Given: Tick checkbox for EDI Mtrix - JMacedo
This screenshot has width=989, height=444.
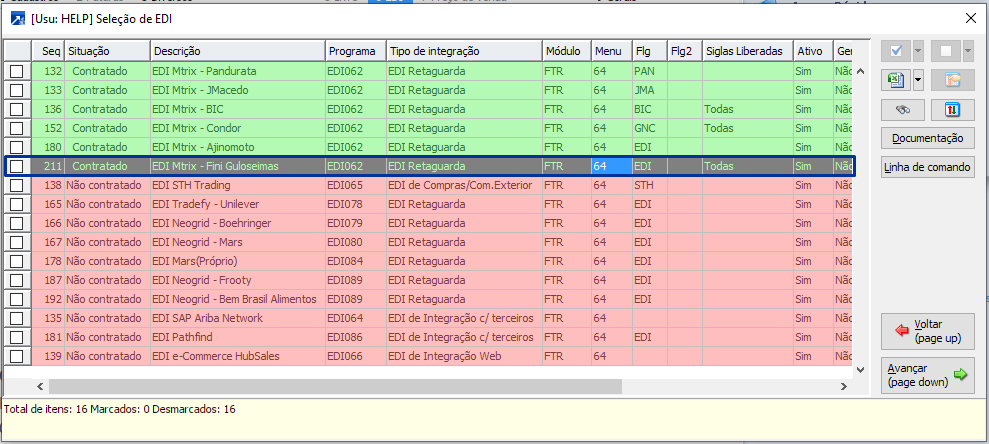Looking at the screenshot, I should pyautogui.click(x=17, y=90).
